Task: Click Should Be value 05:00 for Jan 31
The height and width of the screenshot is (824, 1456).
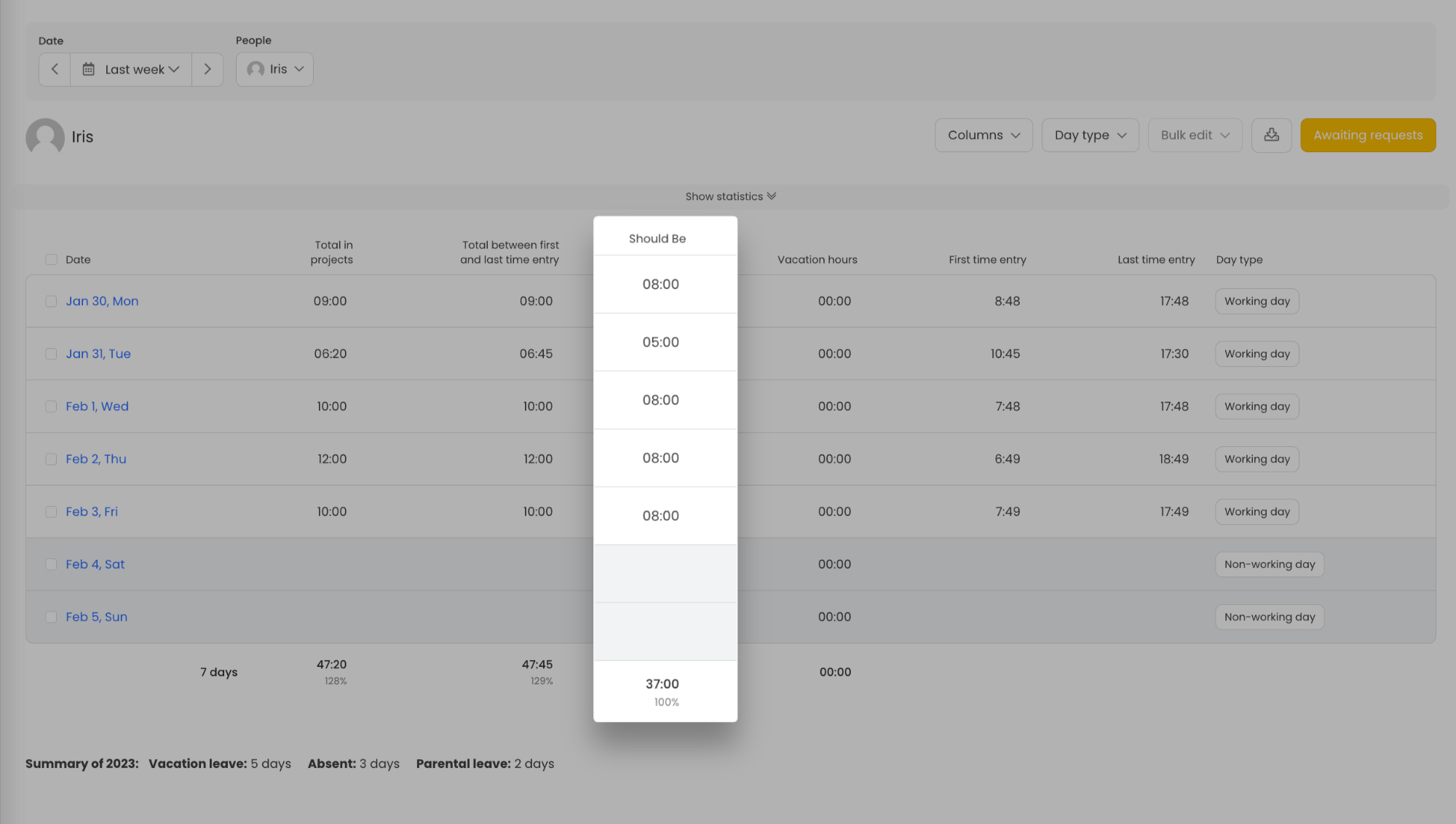Action: [660, 342]
